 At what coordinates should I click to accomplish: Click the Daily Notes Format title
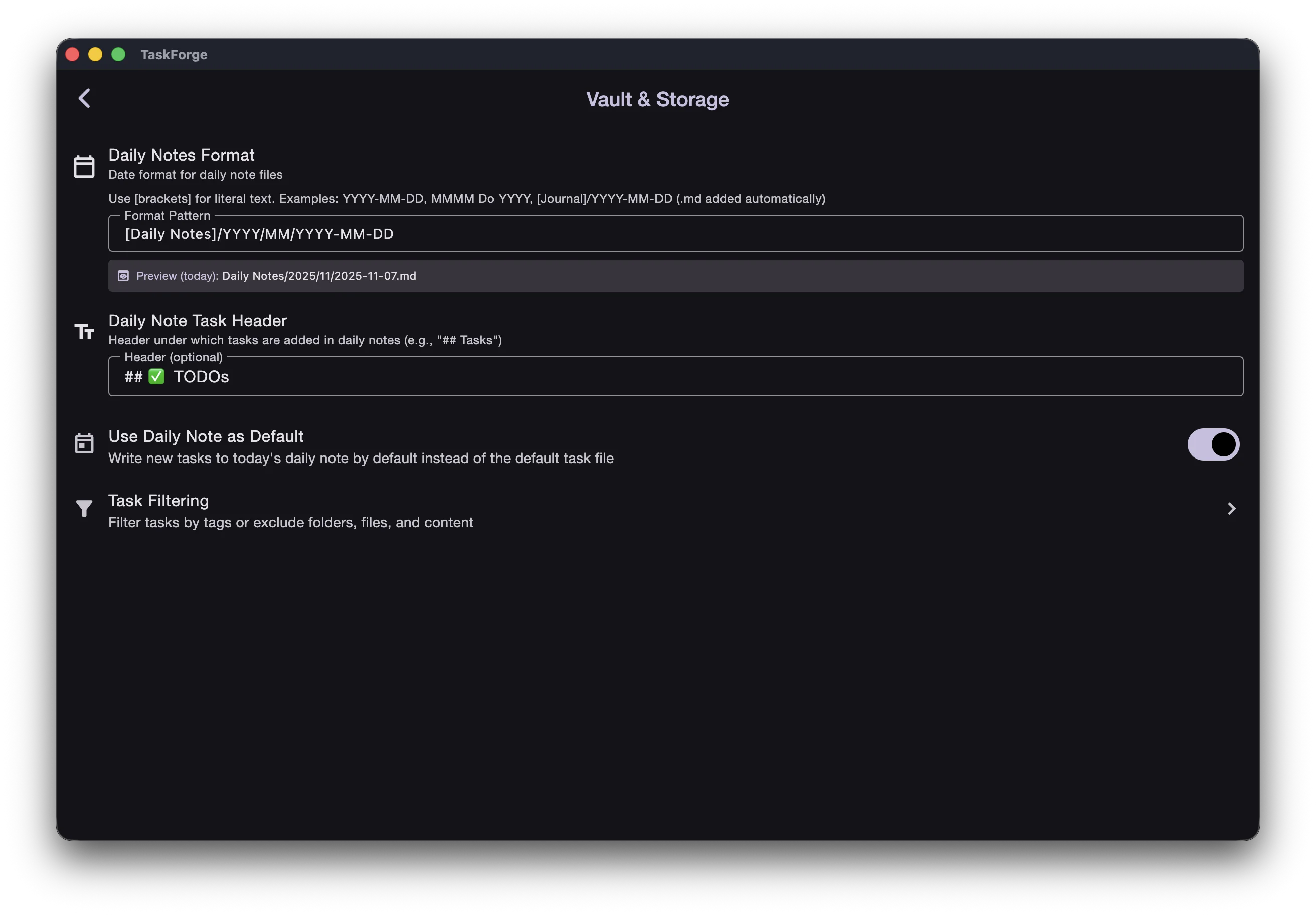(x=181, y=155)
